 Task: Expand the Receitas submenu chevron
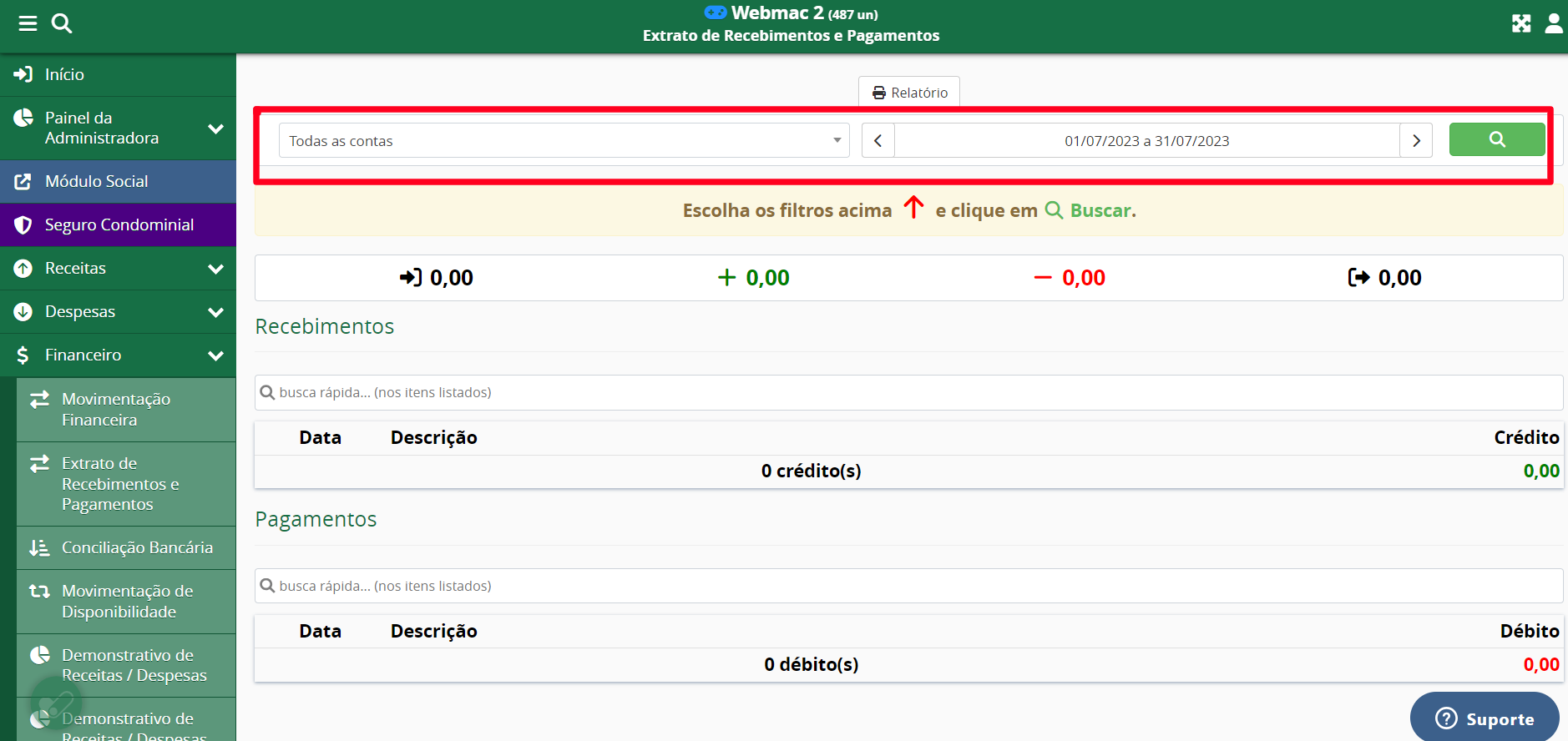pyautogui.click(x=216, y=269)
